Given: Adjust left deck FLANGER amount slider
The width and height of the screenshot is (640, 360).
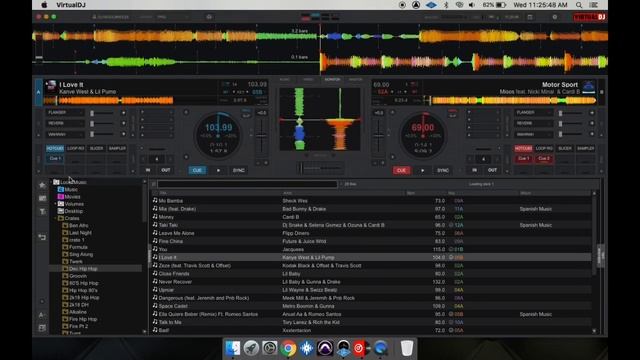Looking at the screenshot, I should (102, 113).
